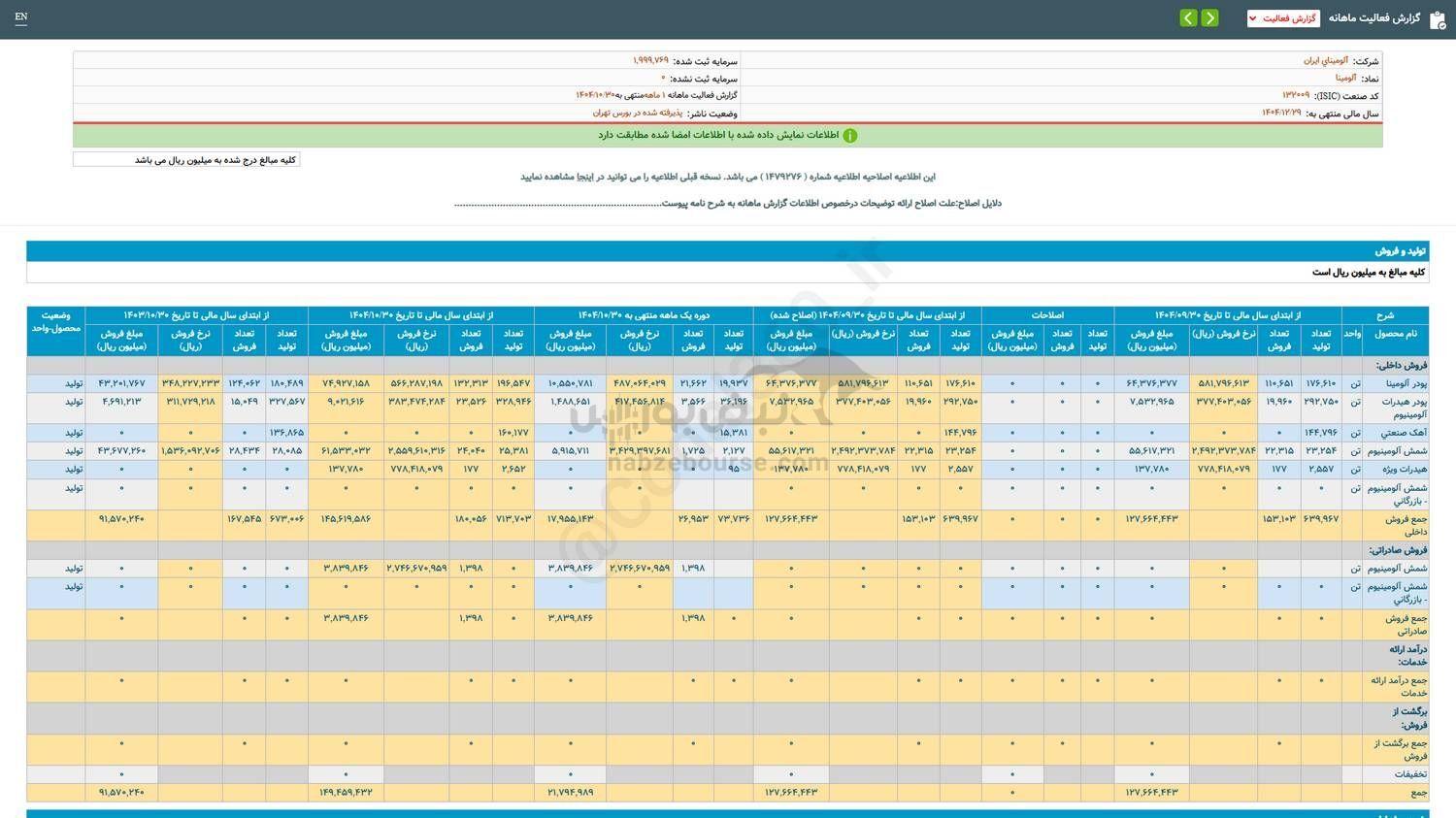Viewport: 1456px width, 818px height.
Task: Click the پودر آلومینا product row
Action: point(1378,383)
